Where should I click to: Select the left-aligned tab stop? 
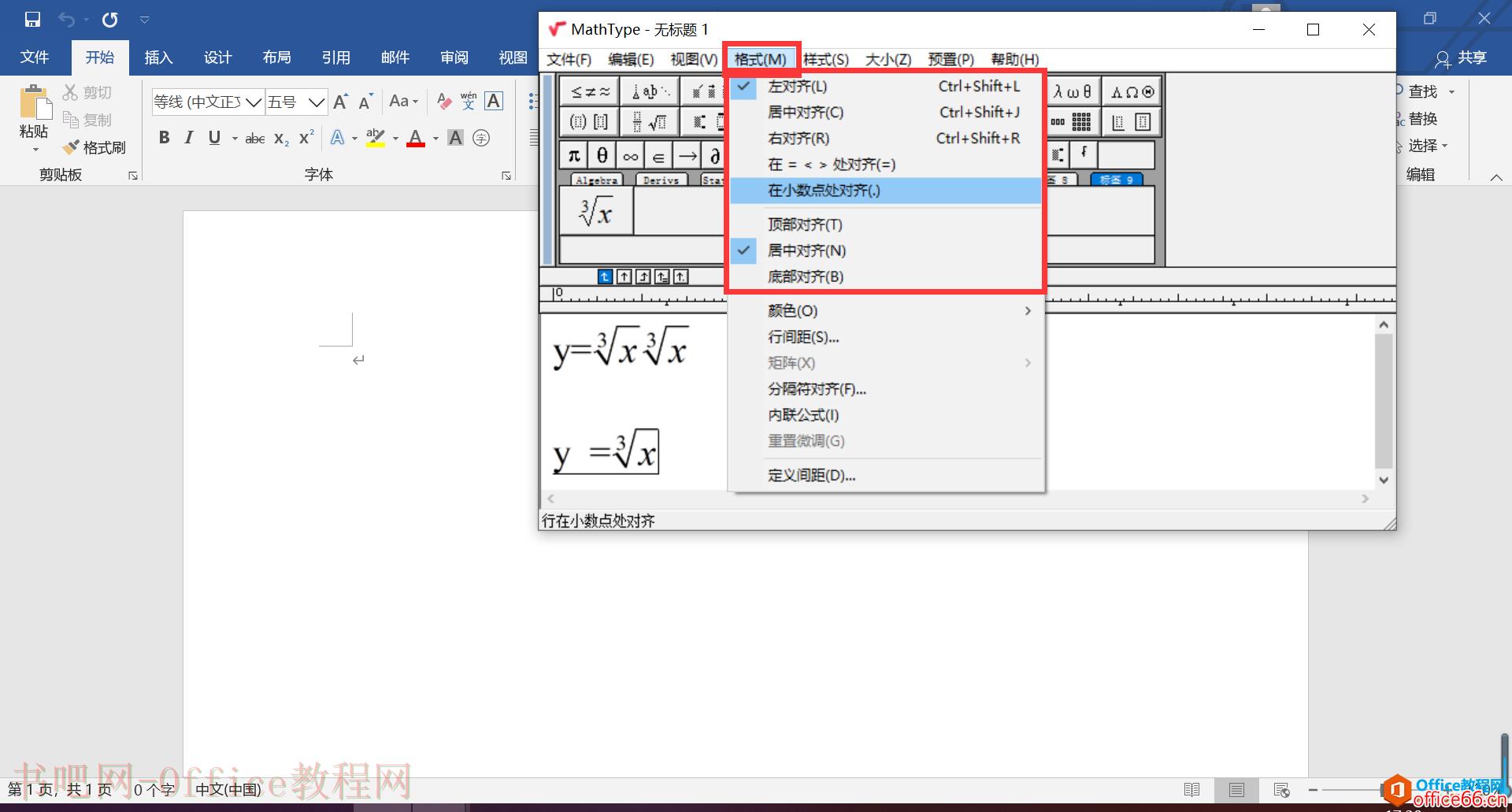click(x=605, y=276)
